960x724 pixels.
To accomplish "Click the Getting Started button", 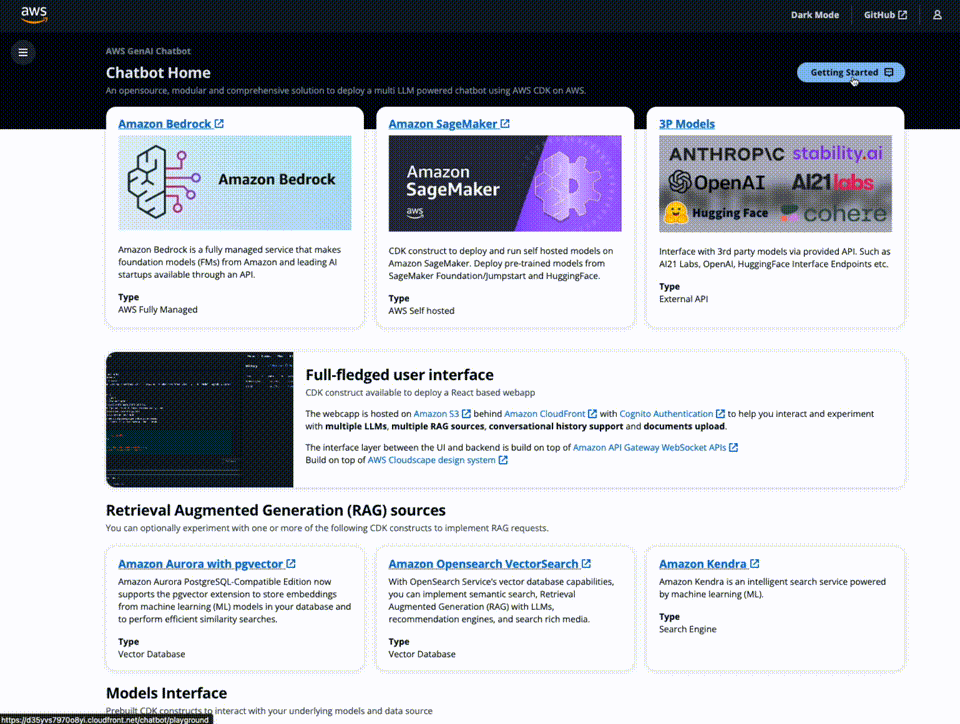I will 850,72.
